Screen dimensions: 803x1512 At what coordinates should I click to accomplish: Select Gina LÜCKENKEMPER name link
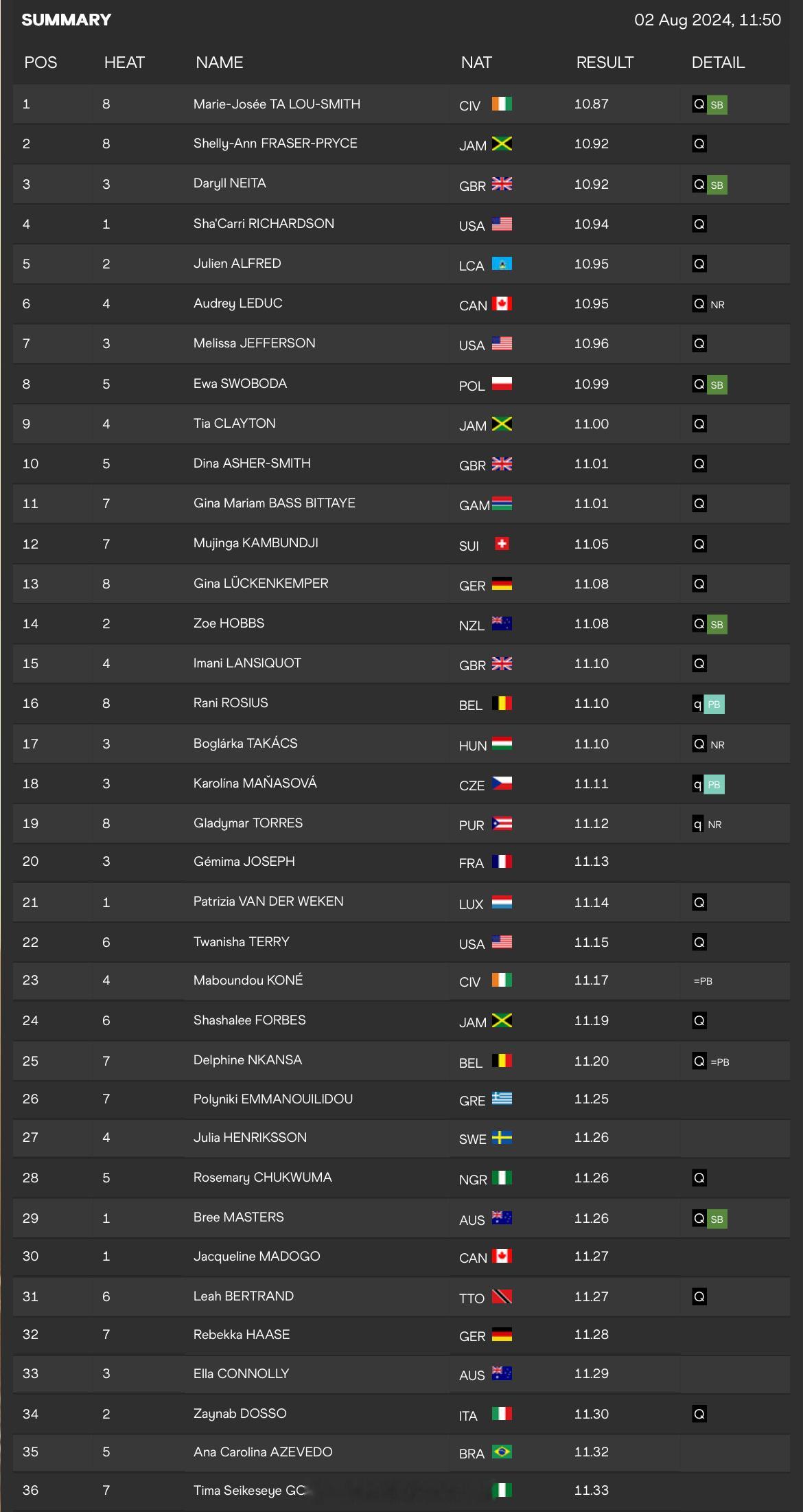click(261, 584)
